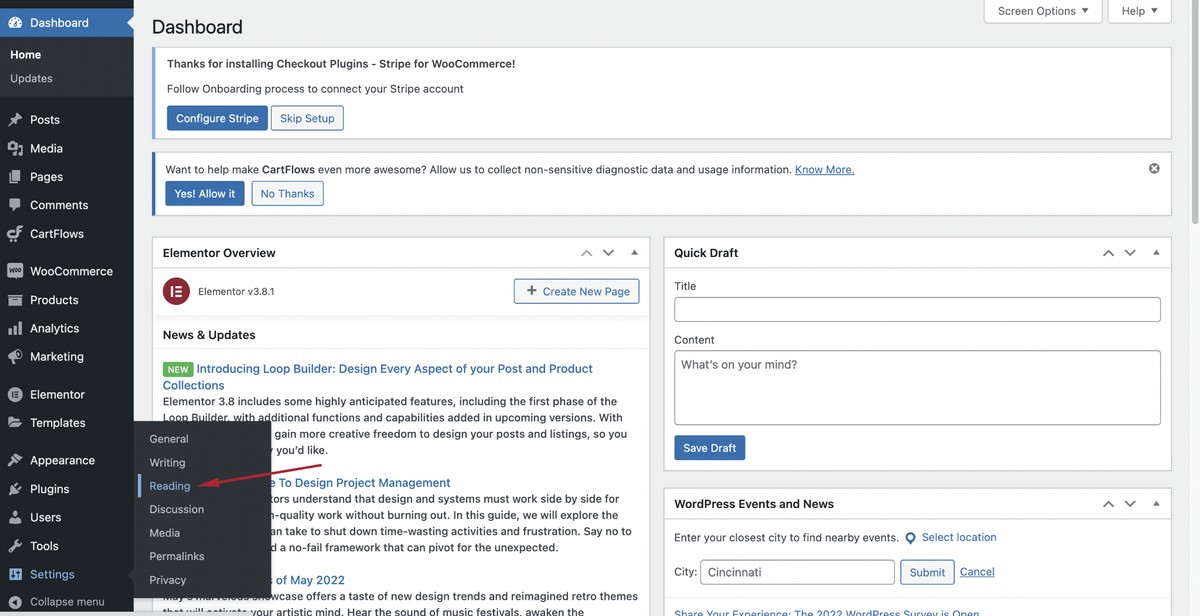The width and height of the screenshot is (1200, 616).
Task: Click the Settings sliders icon
Action: click(x=15, y=574)
